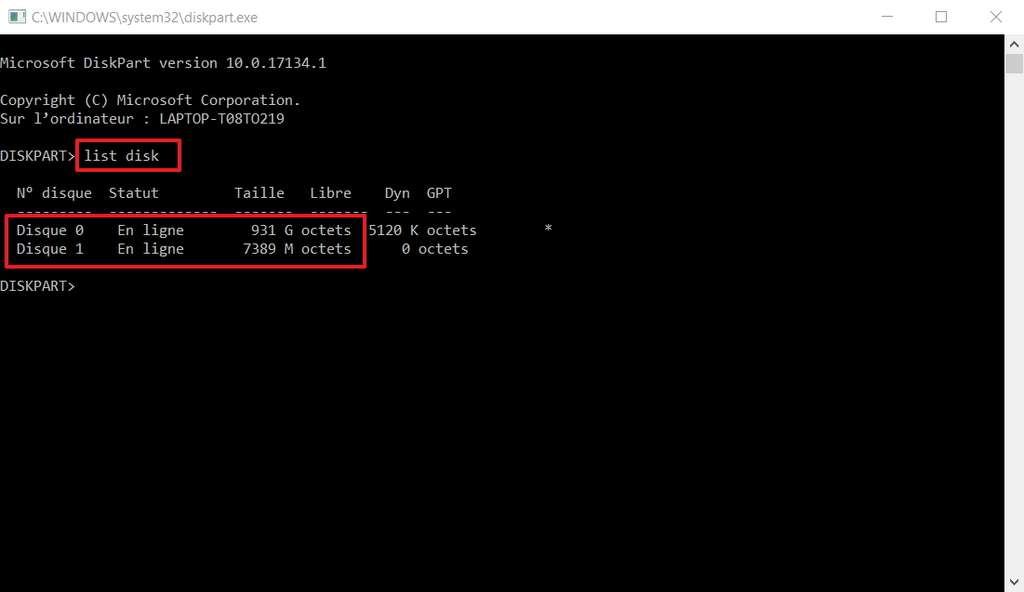Click the 'list disk' command text

tap(121, 156)
